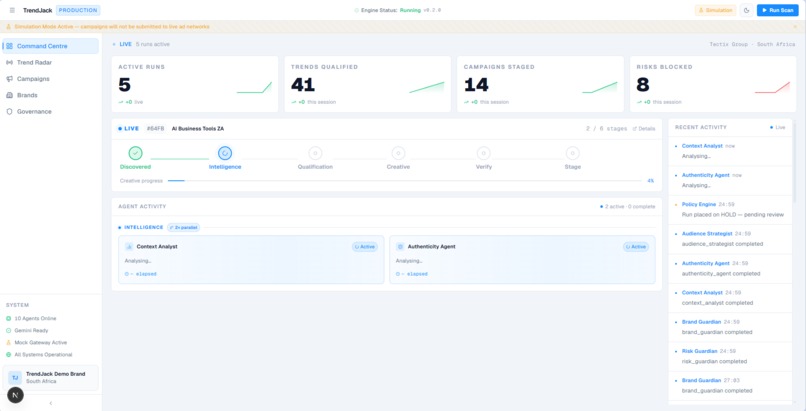The width and height of the screenshot is (806, 411).
Task: Select the Active Runs stat card
Action: 195,84
